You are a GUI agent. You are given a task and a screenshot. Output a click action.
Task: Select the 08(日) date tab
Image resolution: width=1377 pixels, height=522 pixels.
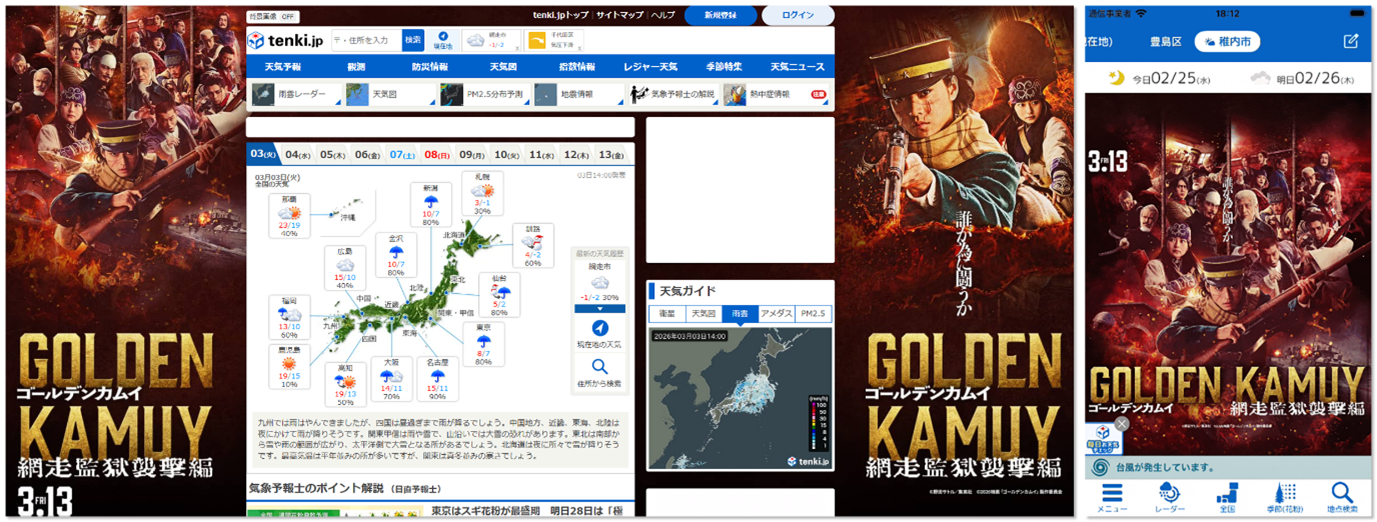pyautogui.click(x=437, y=155)
